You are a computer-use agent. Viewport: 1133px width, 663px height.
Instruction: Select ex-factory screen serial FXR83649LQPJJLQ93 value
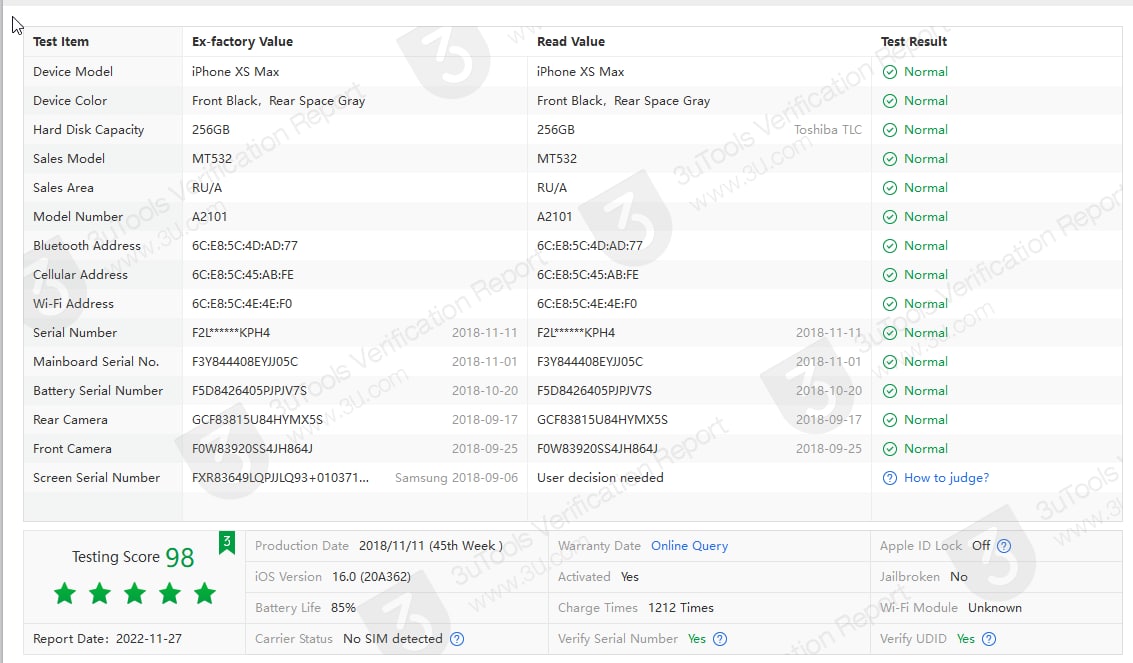(x=280, y=478)
